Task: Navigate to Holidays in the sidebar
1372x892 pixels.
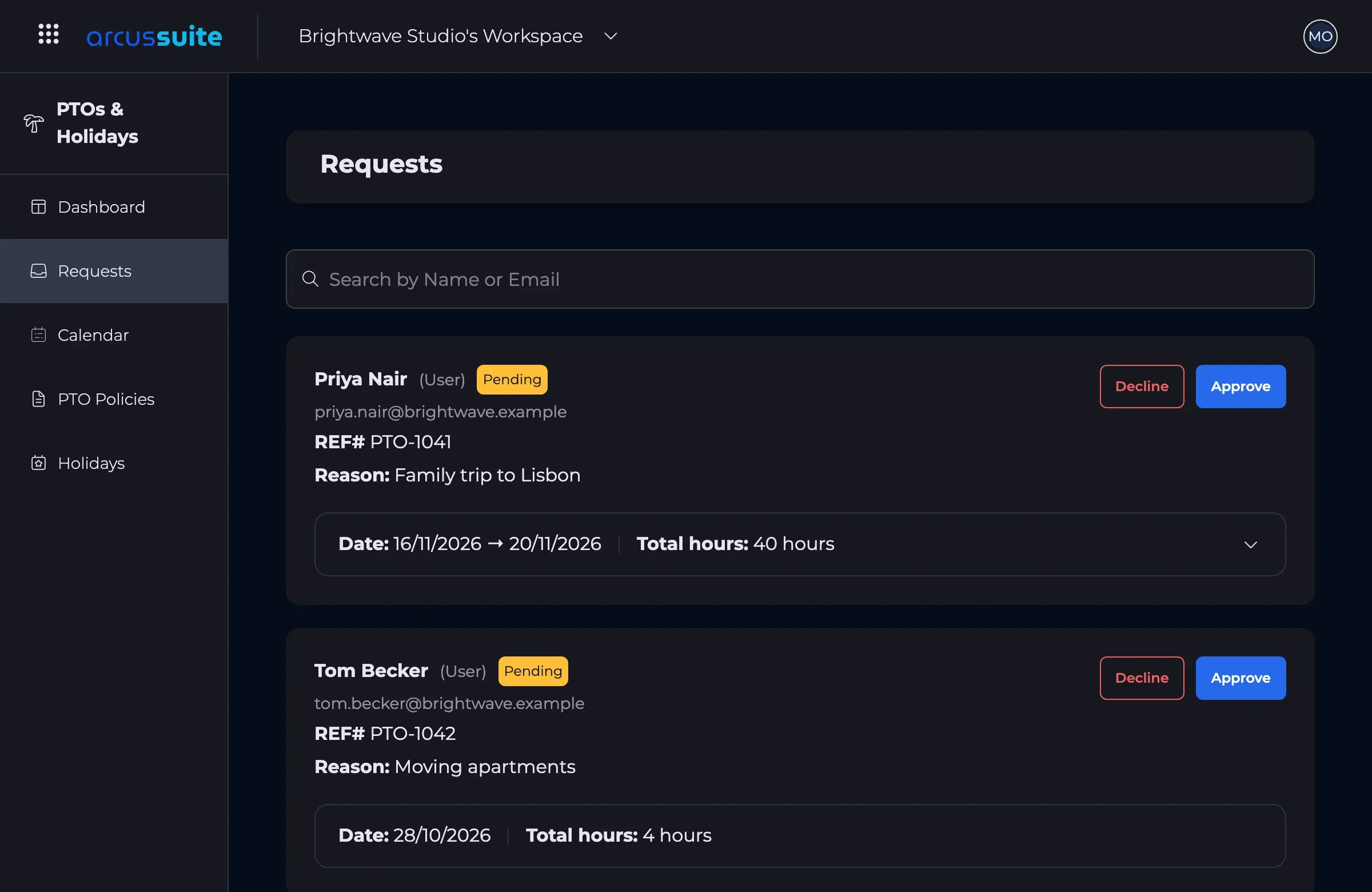Action: 114,463
